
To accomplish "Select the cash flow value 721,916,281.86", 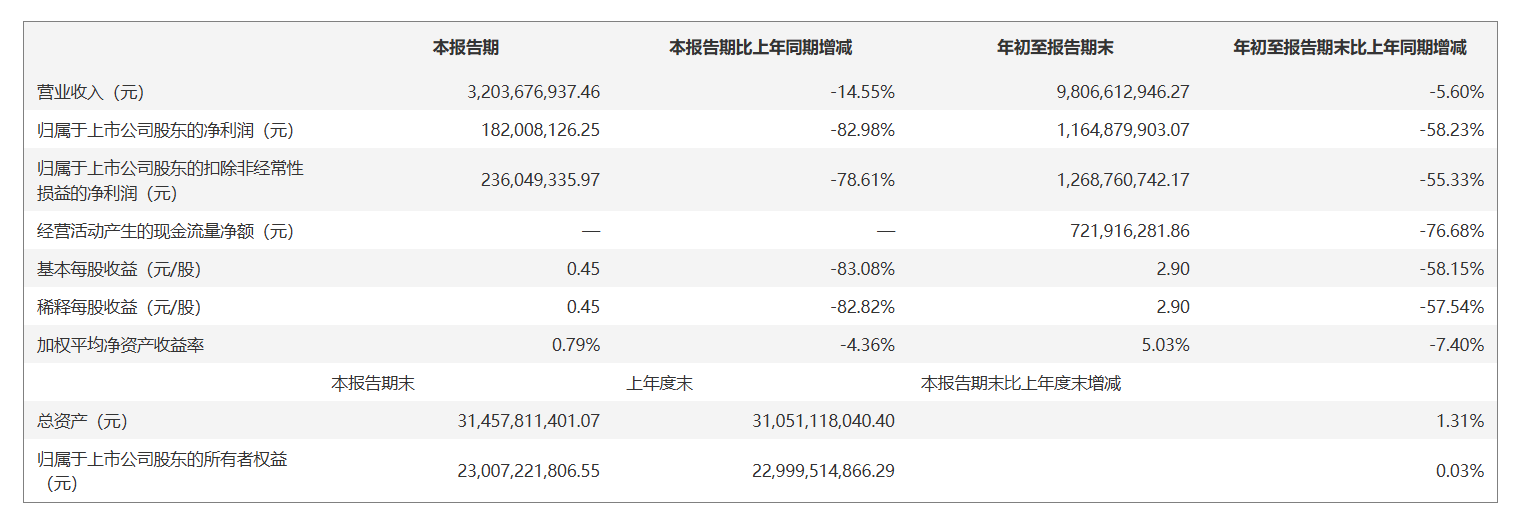I will [1130, 231].
